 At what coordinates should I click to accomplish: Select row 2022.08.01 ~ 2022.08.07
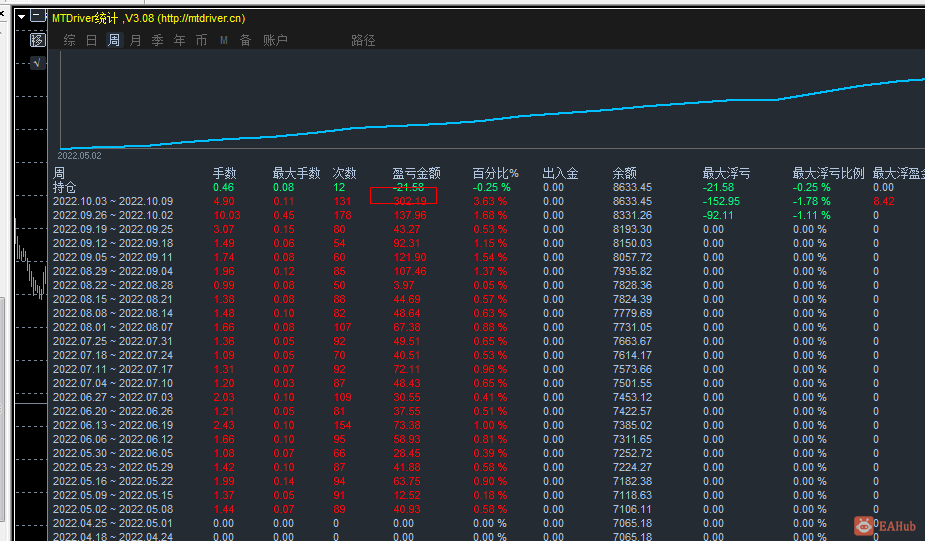[x=113, y=327]
